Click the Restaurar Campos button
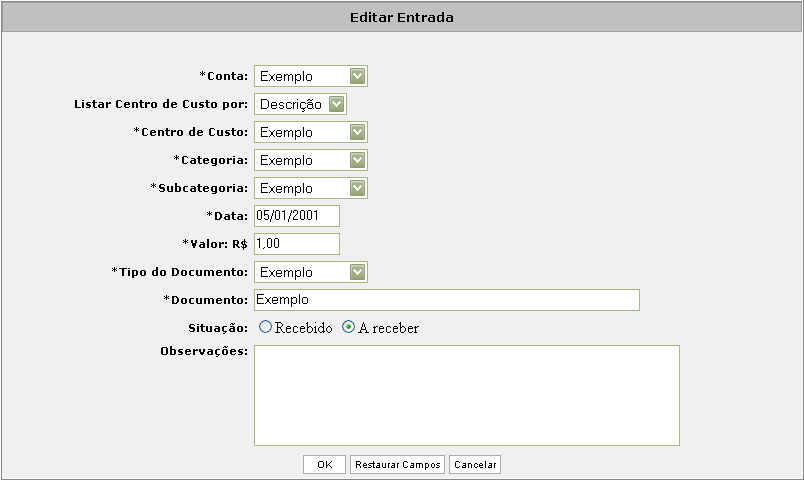This screenshot has width=804, height=480. click(x=397, y=465)
